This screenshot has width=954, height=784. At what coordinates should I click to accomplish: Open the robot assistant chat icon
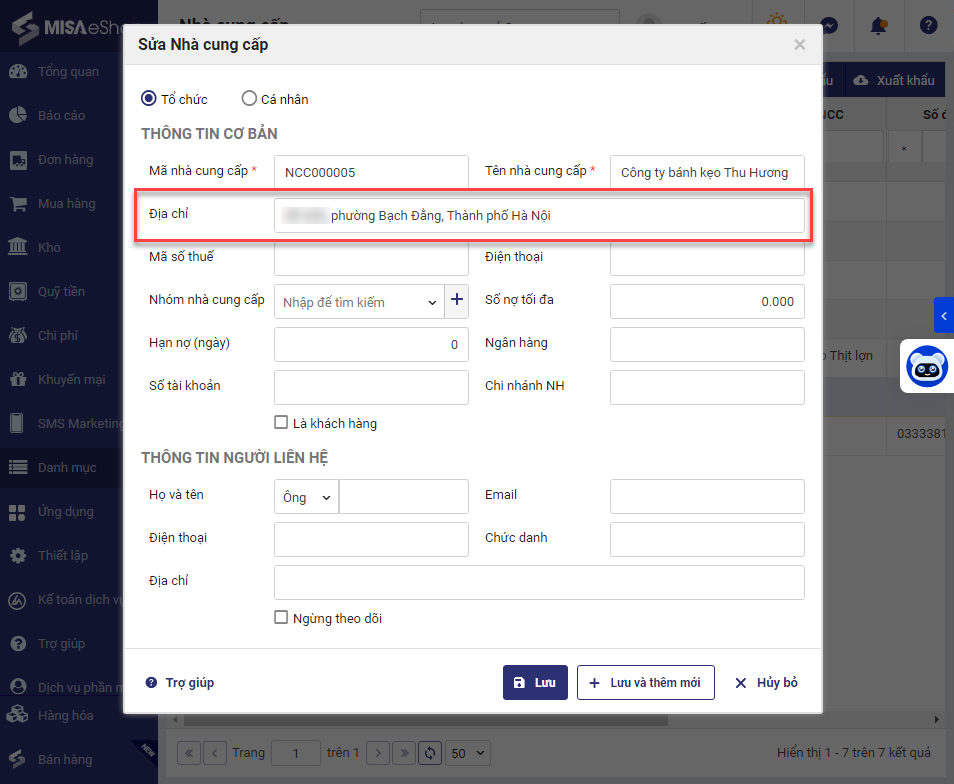[x=926, y=367]
